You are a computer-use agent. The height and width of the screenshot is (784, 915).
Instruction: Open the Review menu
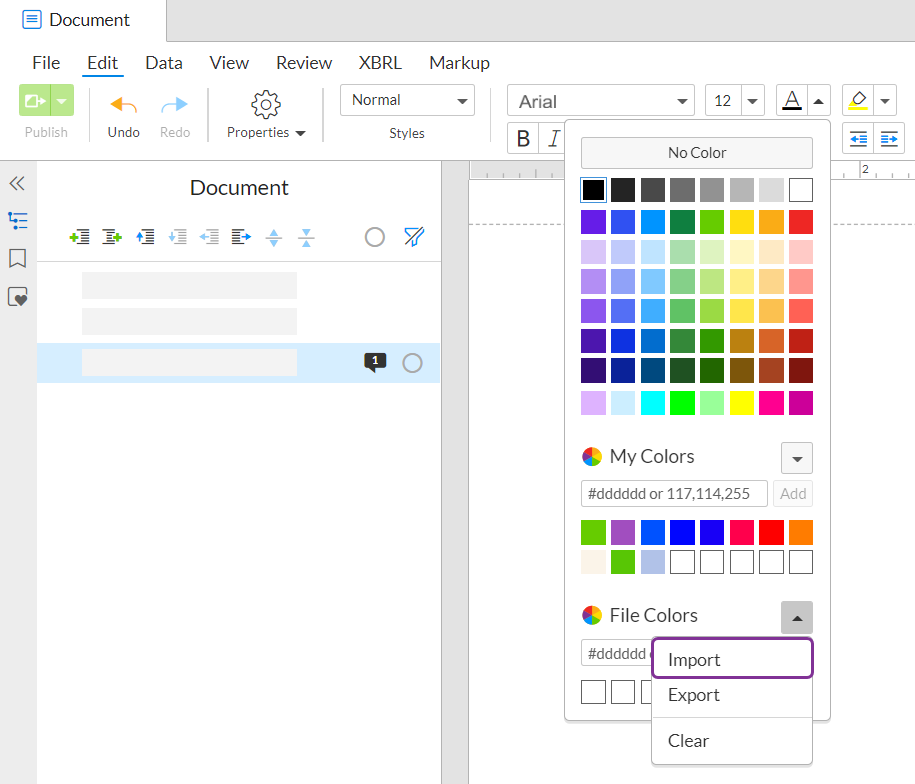[x=304, y=63]
